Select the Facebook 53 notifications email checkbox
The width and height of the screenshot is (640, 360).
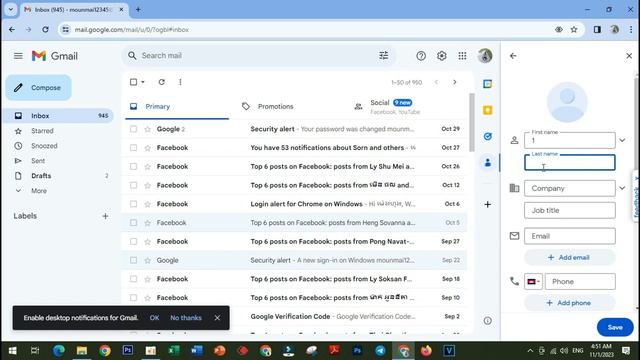pyautogui.click(x=133, y=148)
